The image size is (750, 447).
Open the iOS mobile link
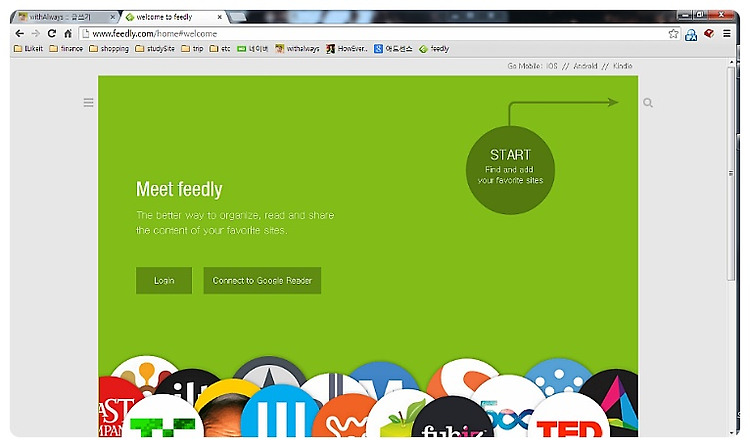pyautogui.click(x=551, y=66)
